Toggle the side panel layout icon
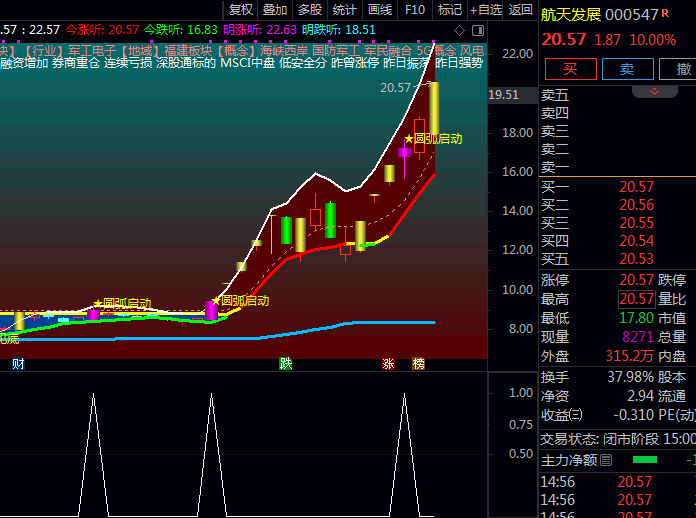Image resolution: width=696 pixels, height=518 pixels. (478, 31)
